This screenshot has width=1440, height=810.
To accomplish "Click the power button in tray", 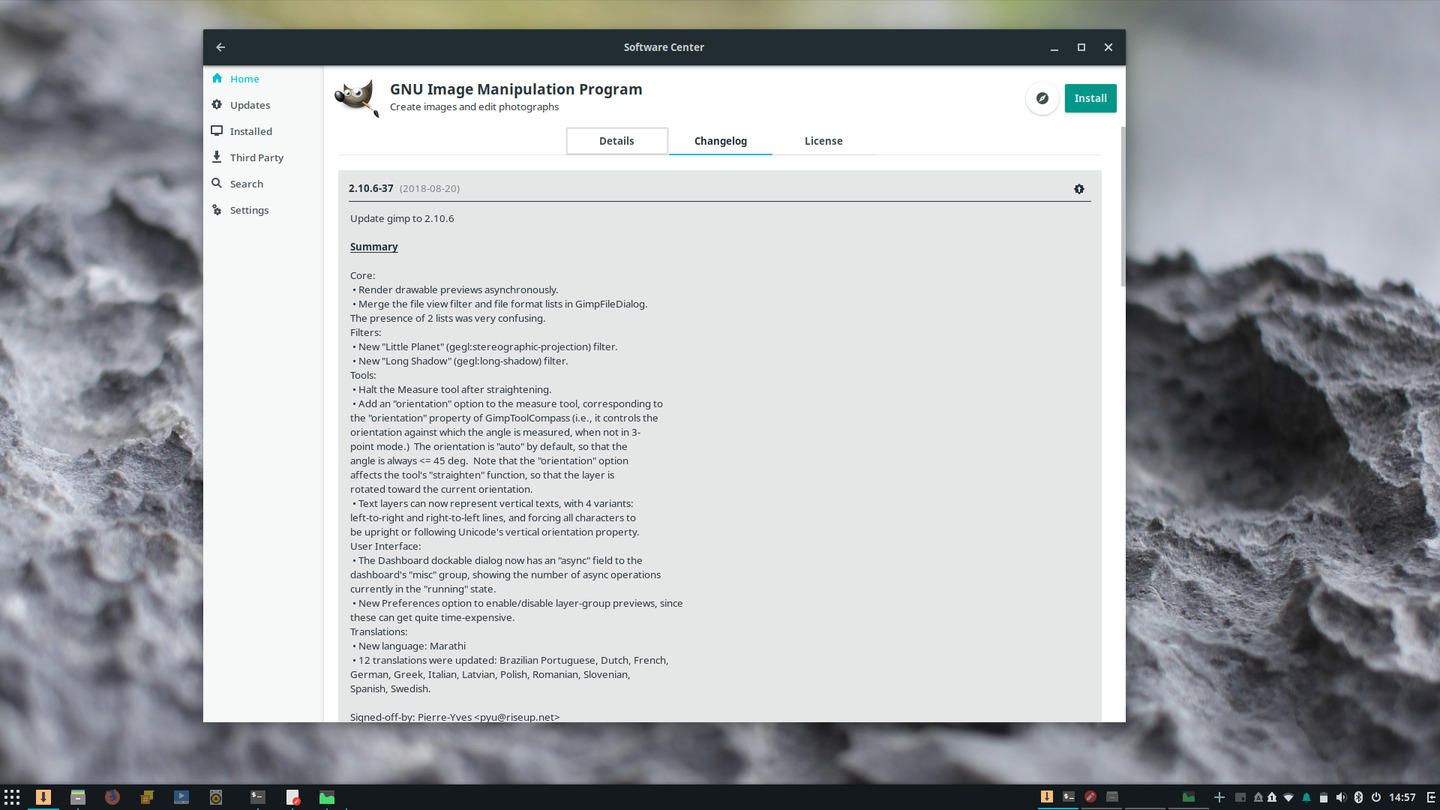I will coord(1376,797).
